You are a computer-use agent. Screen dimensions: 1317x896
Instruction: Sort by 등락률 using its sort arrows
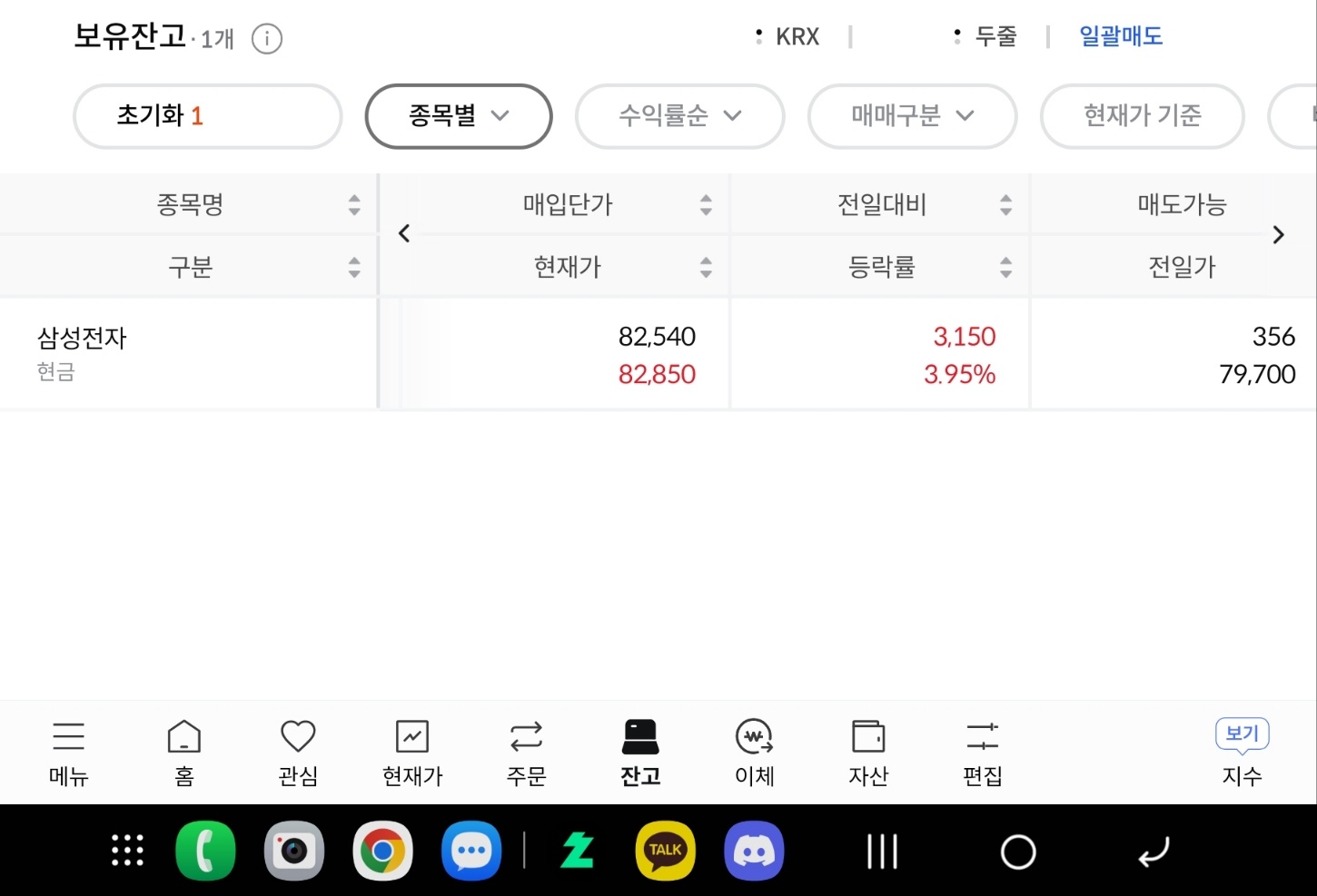[1005, 266]
